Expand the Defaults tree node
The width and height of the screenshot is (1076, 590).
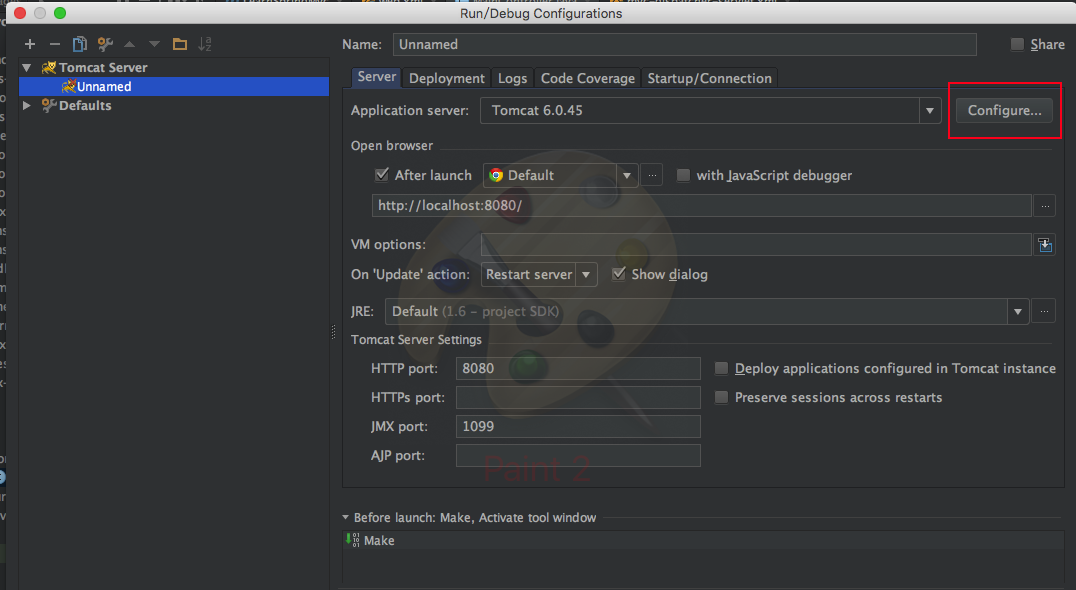coord(27,105)
